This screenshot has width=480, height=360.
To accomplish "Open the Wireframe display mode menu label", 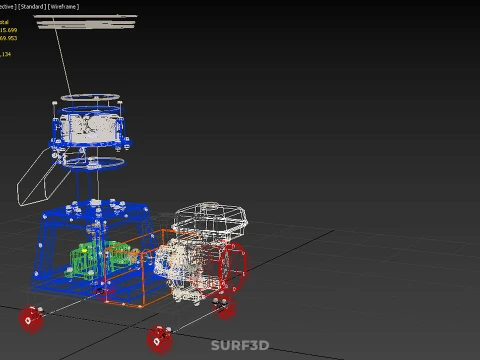I will click(x=64, y=6).
